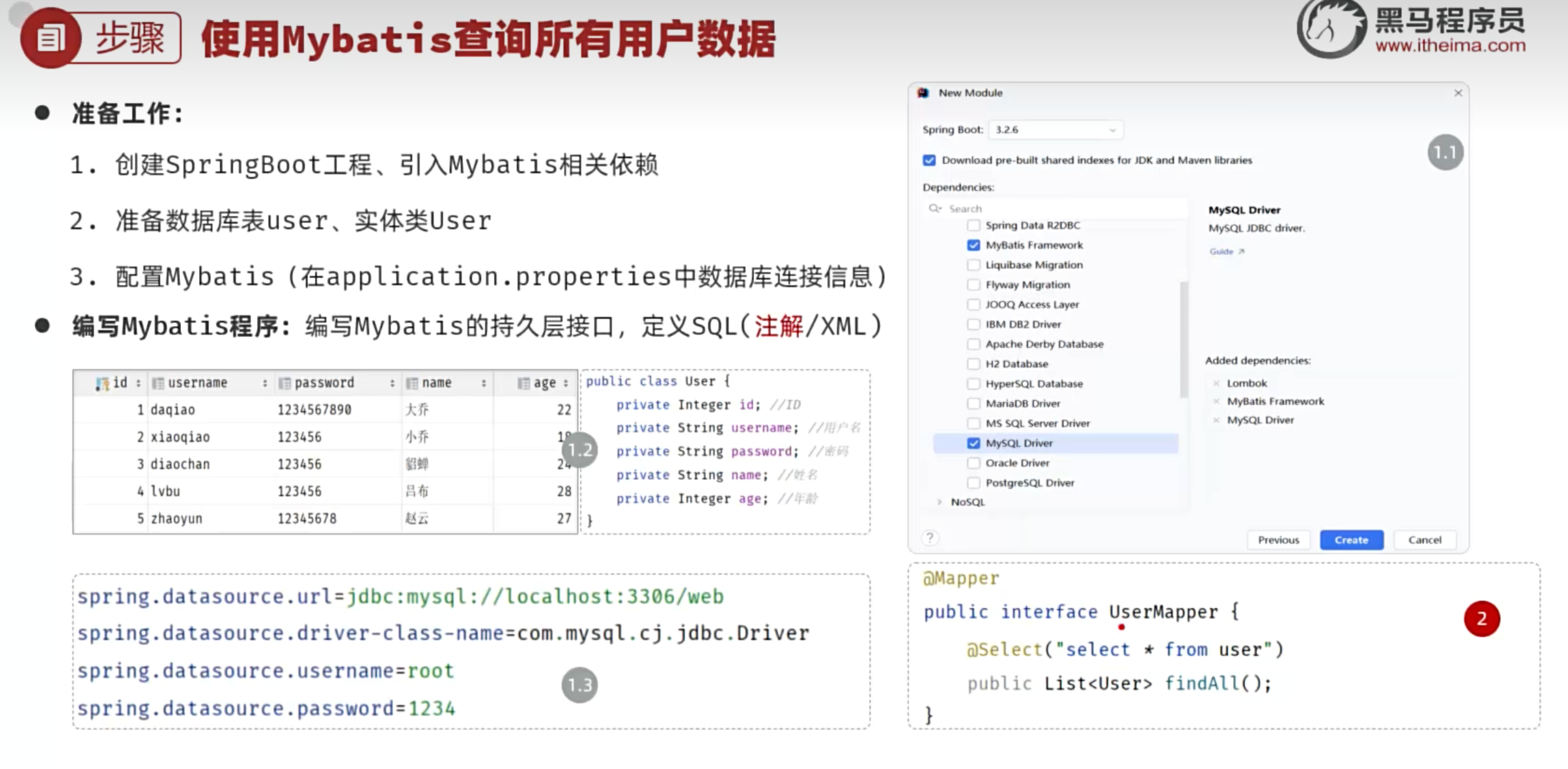
Task: Remove MySQL Driver from added dependencies
Action: pos(1216,421)
